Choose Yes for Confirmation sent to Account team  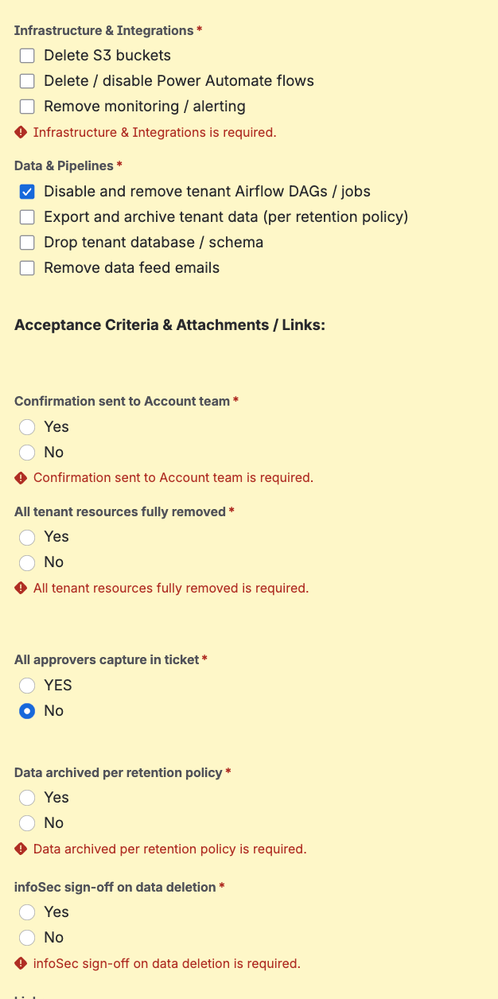tap(27, 427)
